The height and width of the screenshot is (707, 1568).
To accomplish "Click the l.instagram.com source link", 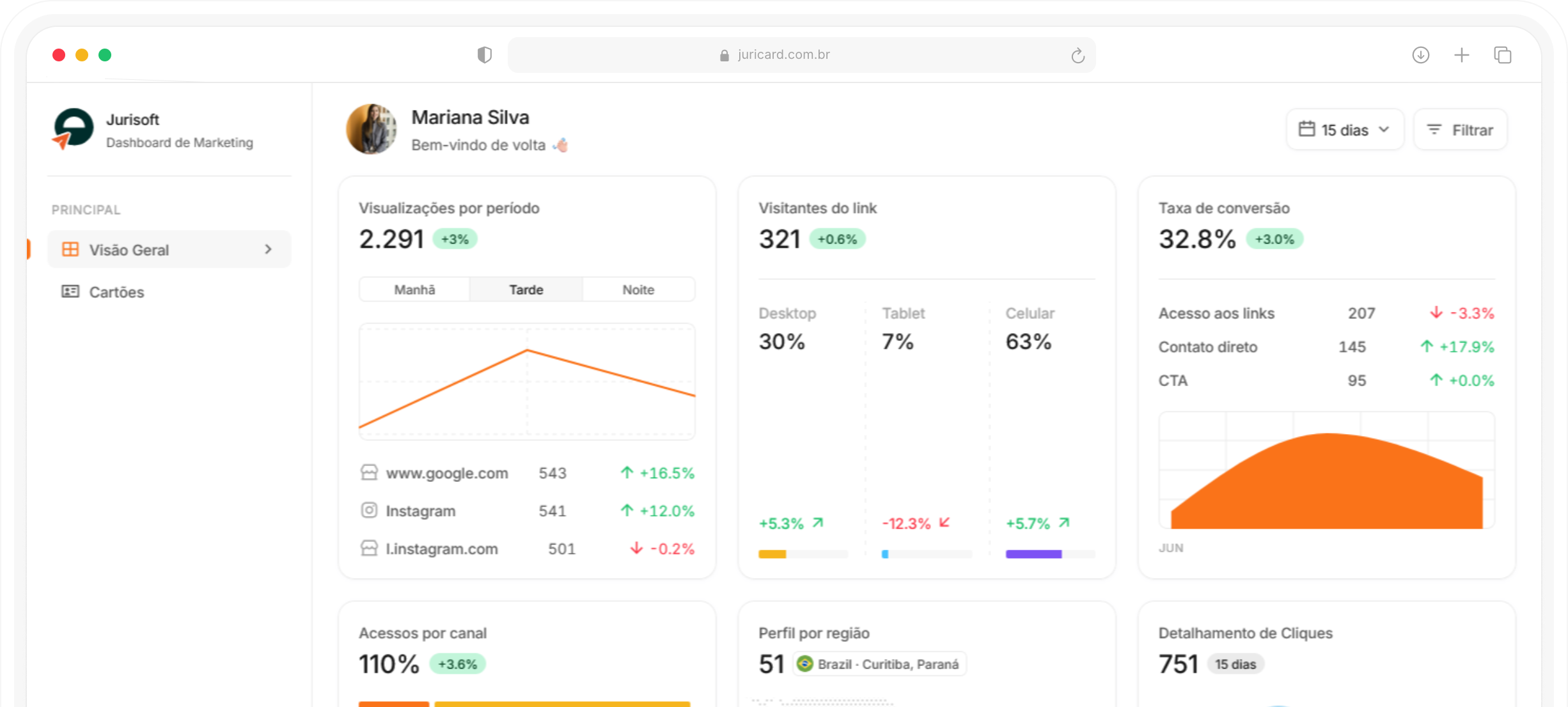I will tap(442, 548).
